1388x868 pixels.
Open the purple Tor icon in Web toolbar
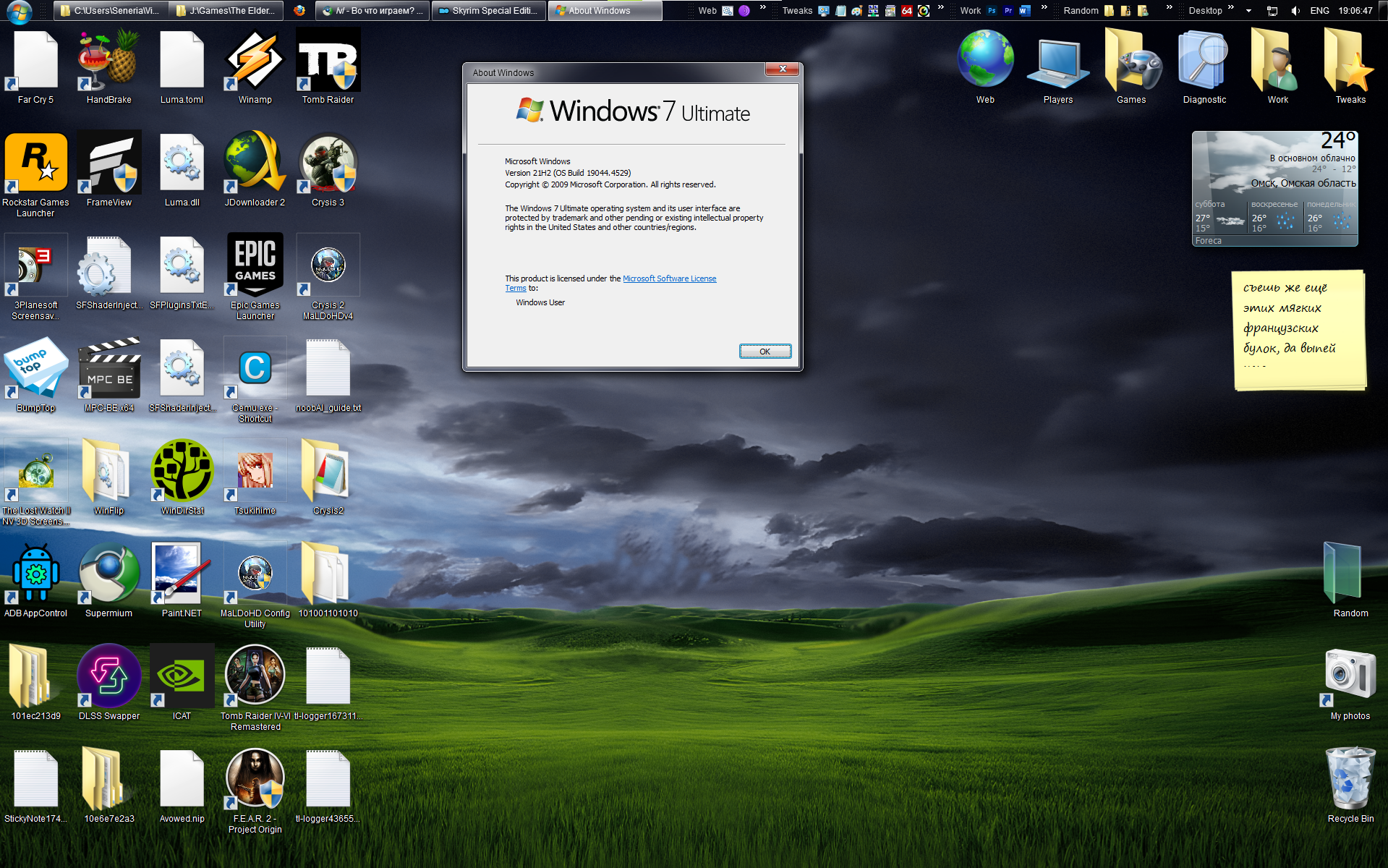(x=744, y=11)
